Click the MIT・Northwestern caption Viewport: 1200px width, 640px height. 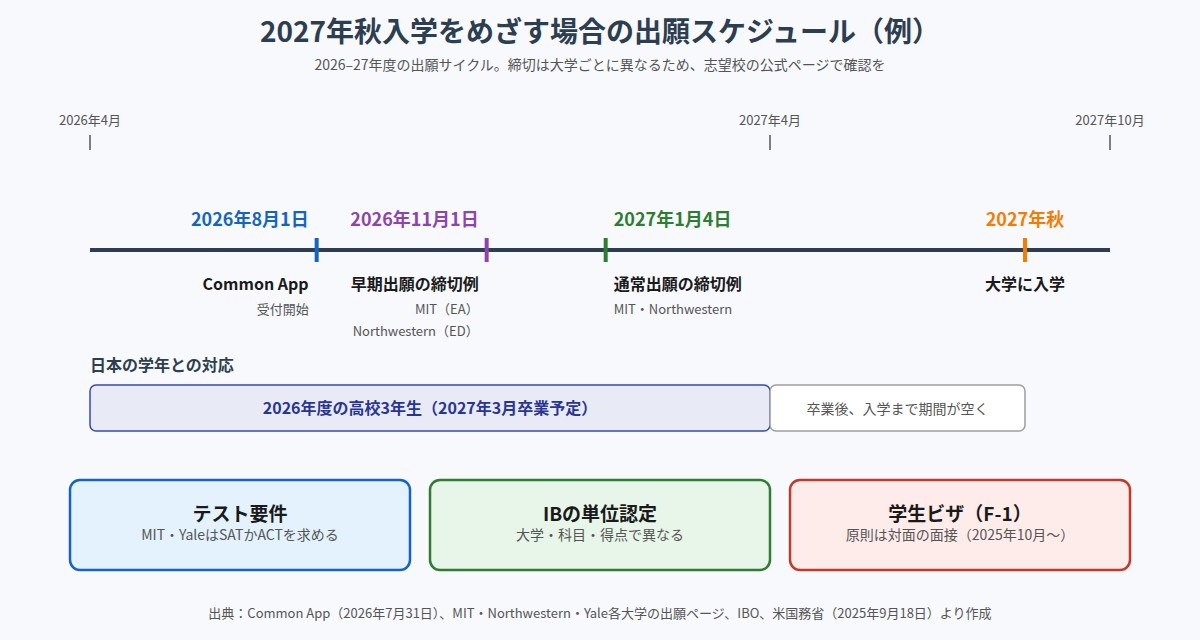[673, 309]
